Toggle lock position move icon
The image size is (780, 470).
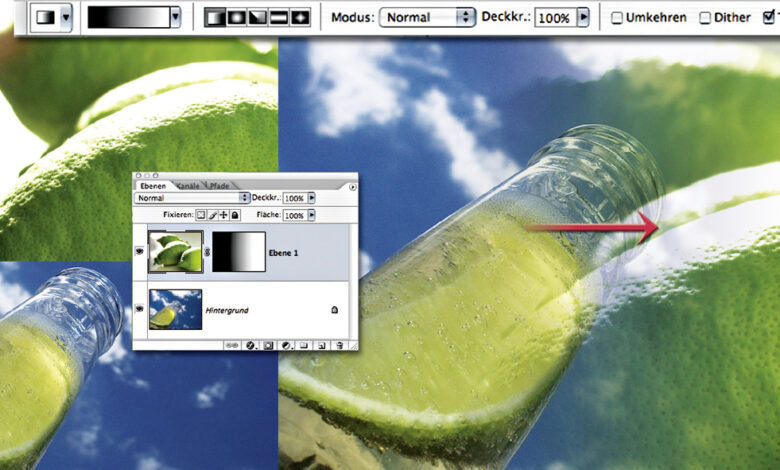tap(223, 215)
